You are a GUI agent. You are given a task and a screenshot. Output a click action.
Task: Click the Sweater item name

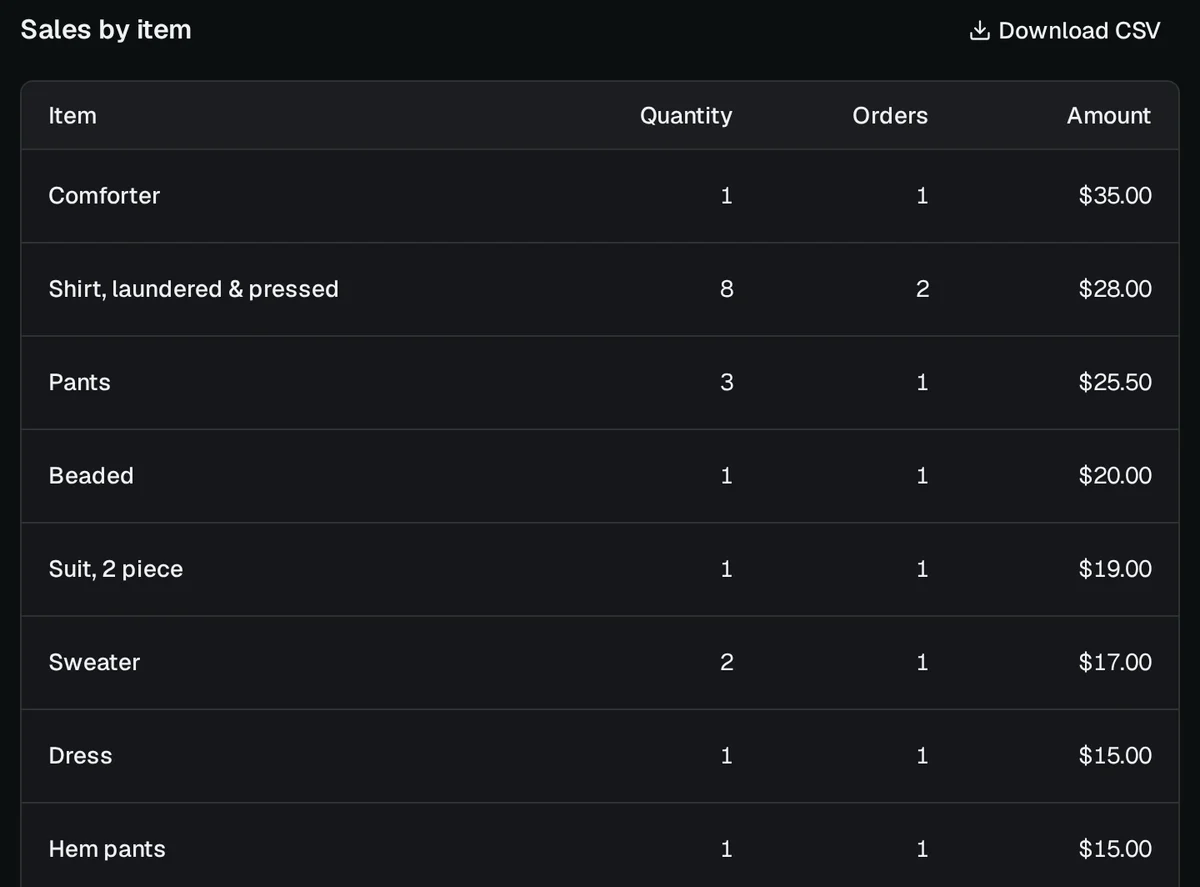pyautogui.click(x=94, y=663)
